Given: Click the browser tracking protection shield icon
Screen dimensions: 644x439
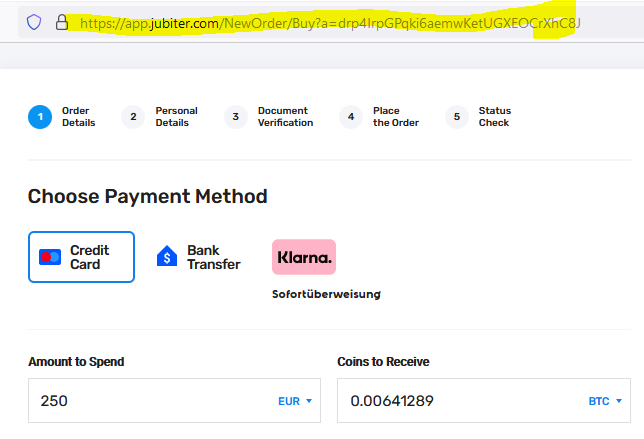Looking at the screenshot, I should [34, 22].
